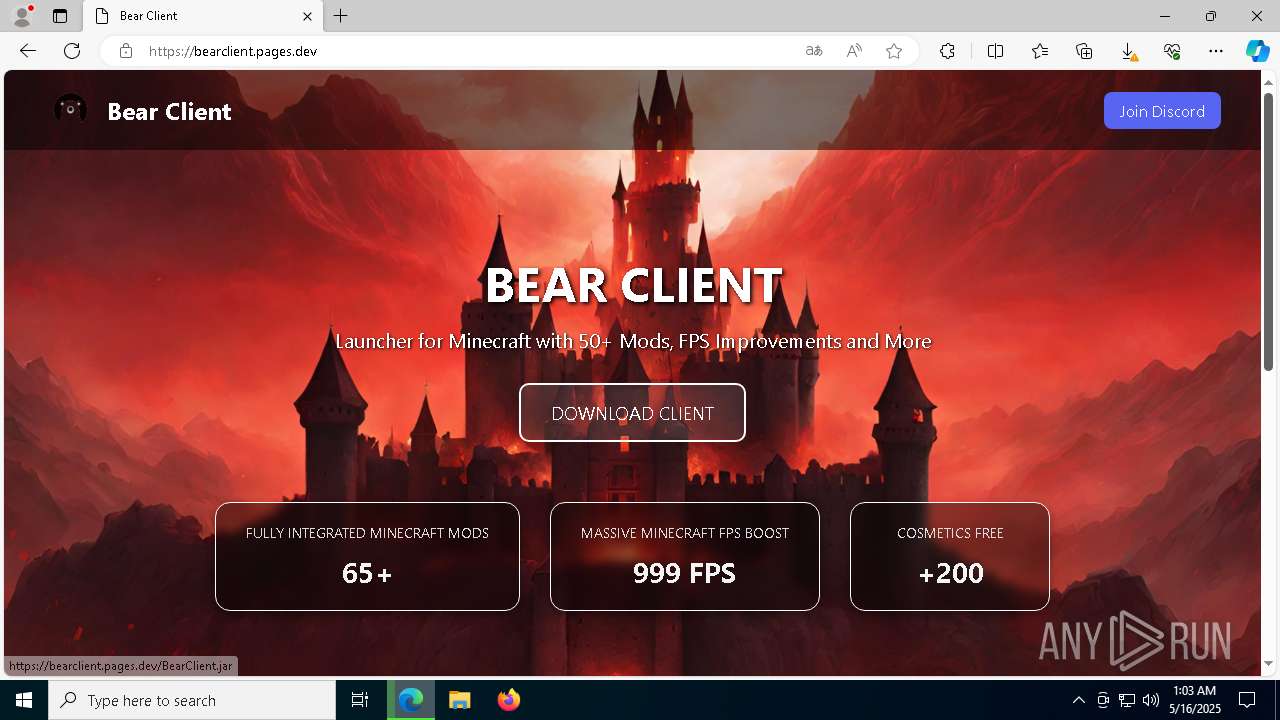The width and height of the screenshot is (1280, 720).
Task: Open the clock showing 1:03 AM
Action: point(1194,700)
